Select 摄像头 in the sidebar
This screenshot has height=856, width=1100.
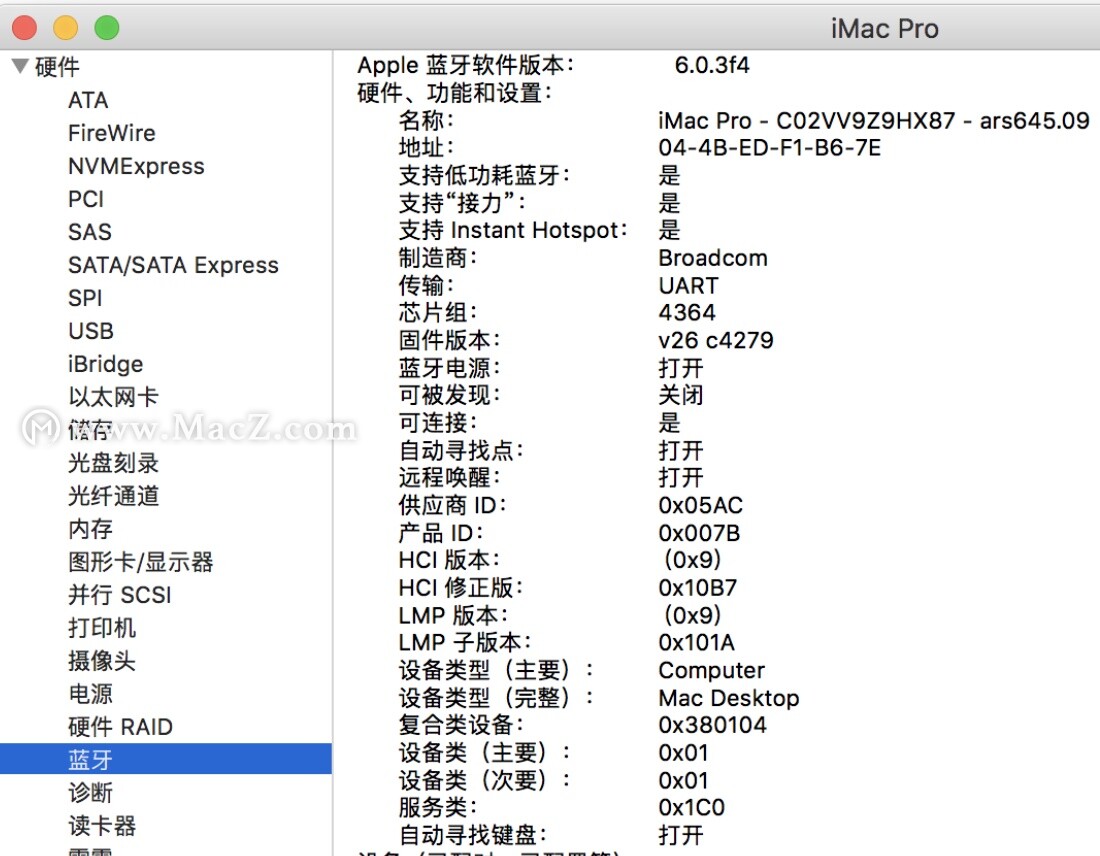point(102,661)
